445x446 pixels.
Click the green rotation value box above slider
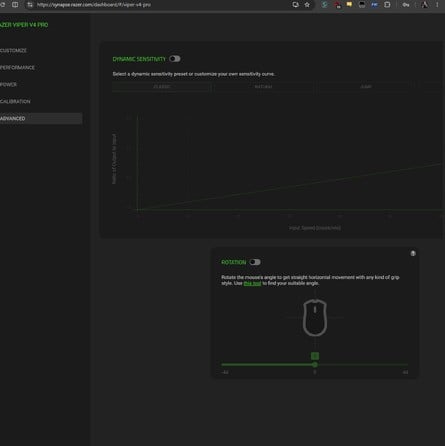pos(315,356)
